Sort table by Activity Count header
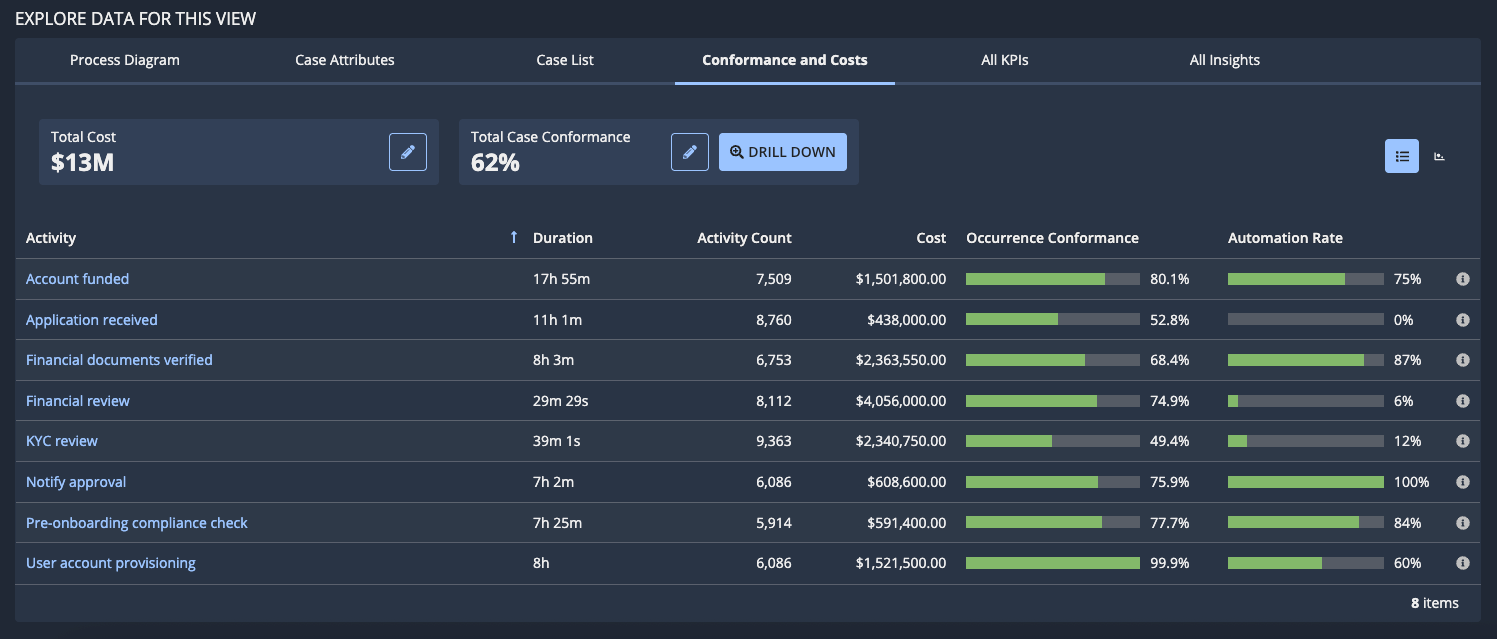This screenshot has width=1497, height=639. (744, 238)
